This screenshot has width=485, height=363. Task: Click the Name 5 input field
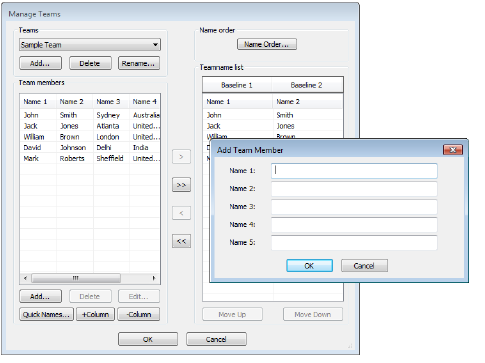pos(354,243)
